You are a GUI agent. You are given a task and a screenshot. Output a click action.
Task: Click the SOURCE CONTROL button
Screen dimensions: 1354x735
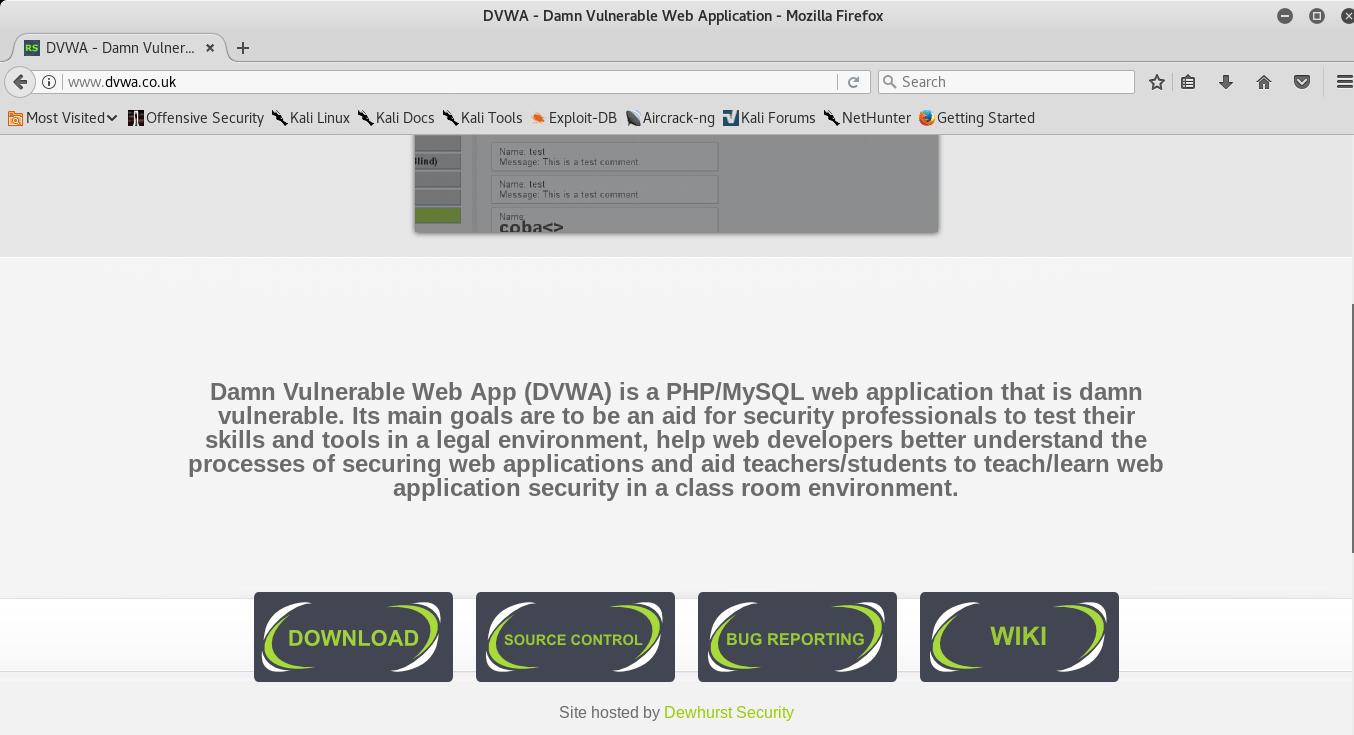pos(575,637)
